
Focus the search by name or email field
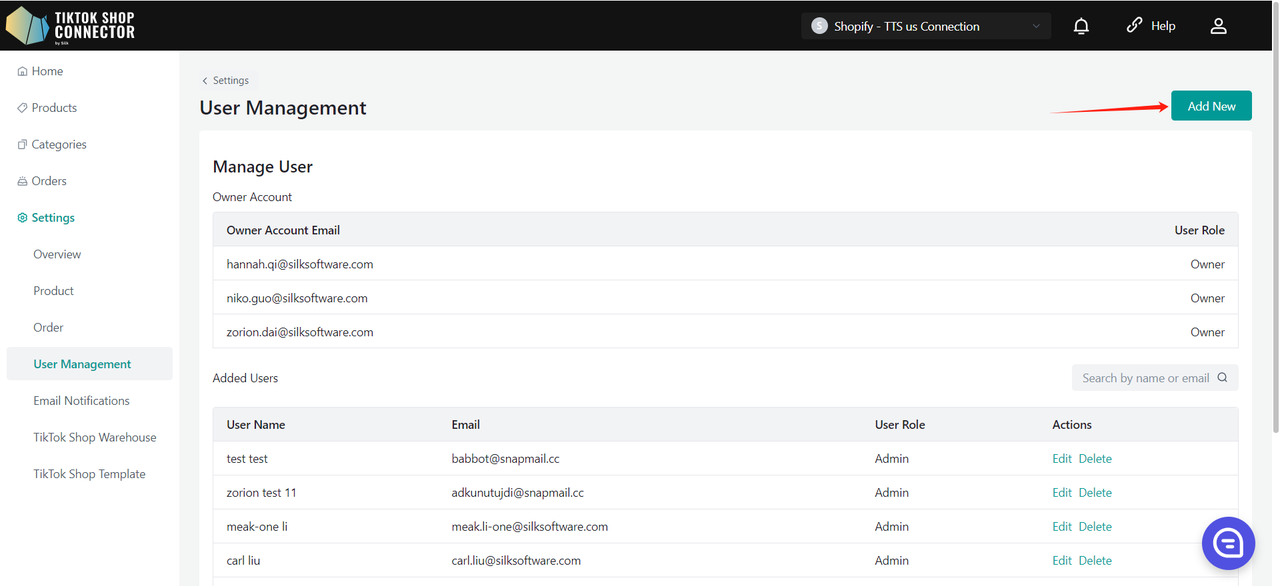[1144, 378]
